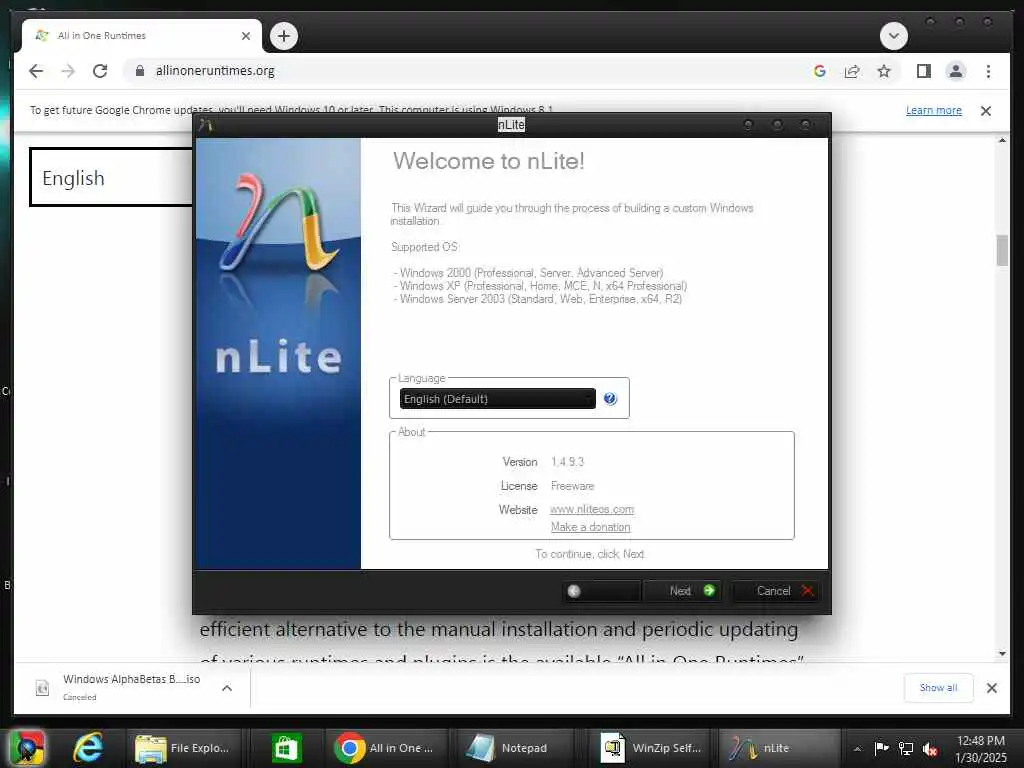This screenshot has width=1024, height=768.
Task: Reload the allinoneruntimes.org page
Action: pos(100,71)
